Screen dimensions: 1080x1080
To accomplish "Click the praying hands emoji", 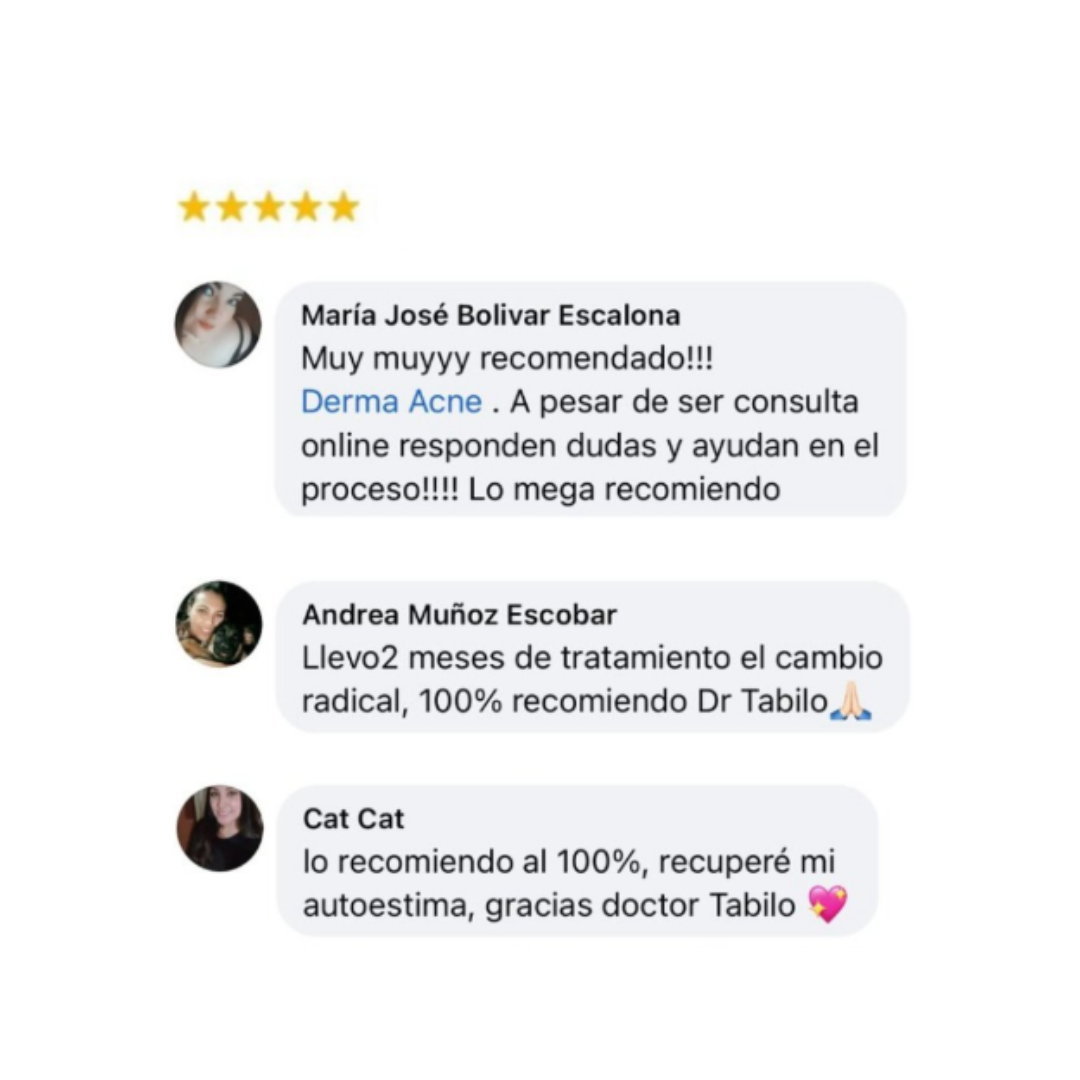I will (x=851, y=701).
